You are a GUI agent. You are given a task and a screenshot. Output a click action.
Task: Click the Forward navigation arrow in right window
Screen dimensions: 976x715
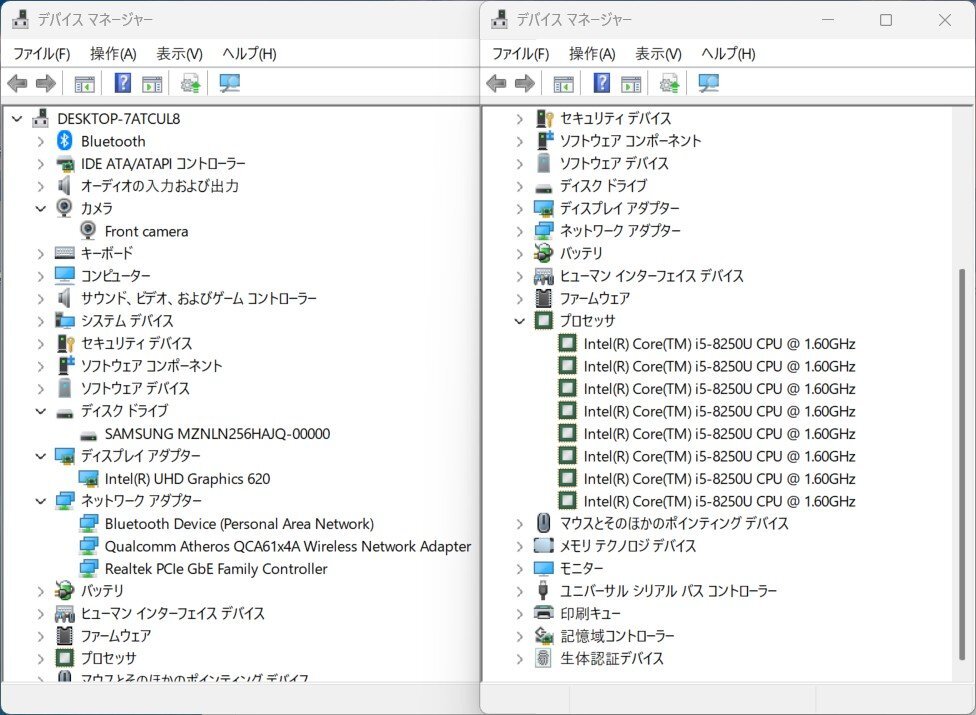[523, 83]
